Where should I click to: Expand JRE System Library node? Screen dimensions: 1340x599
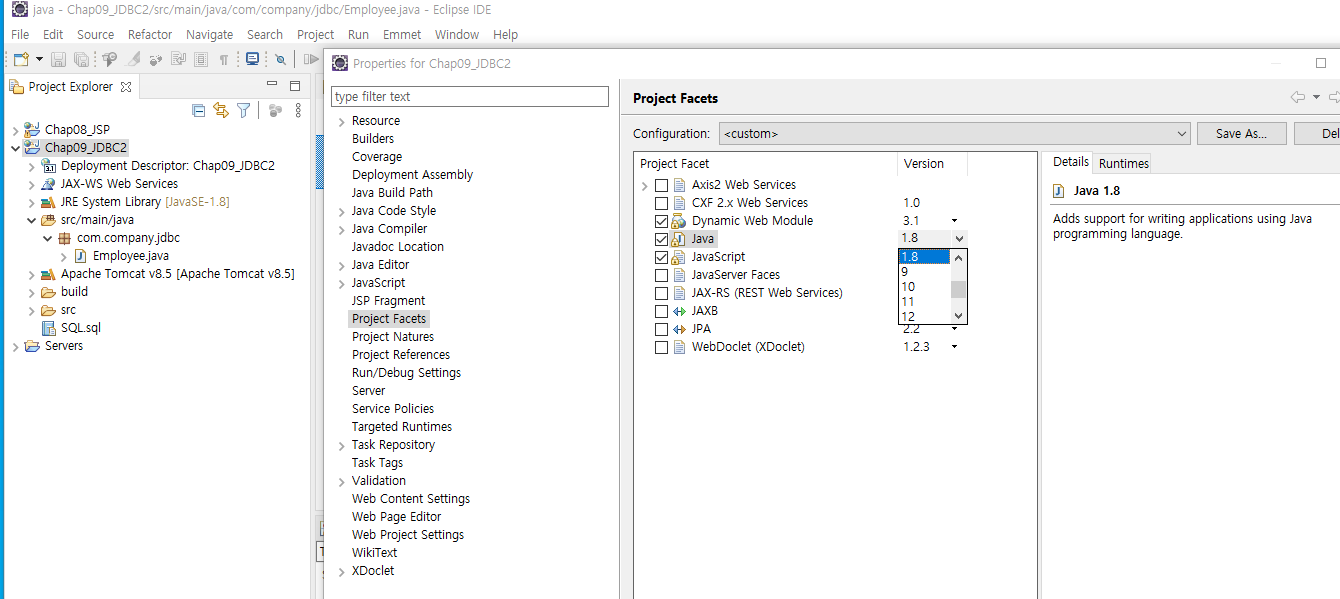(32, 202)
